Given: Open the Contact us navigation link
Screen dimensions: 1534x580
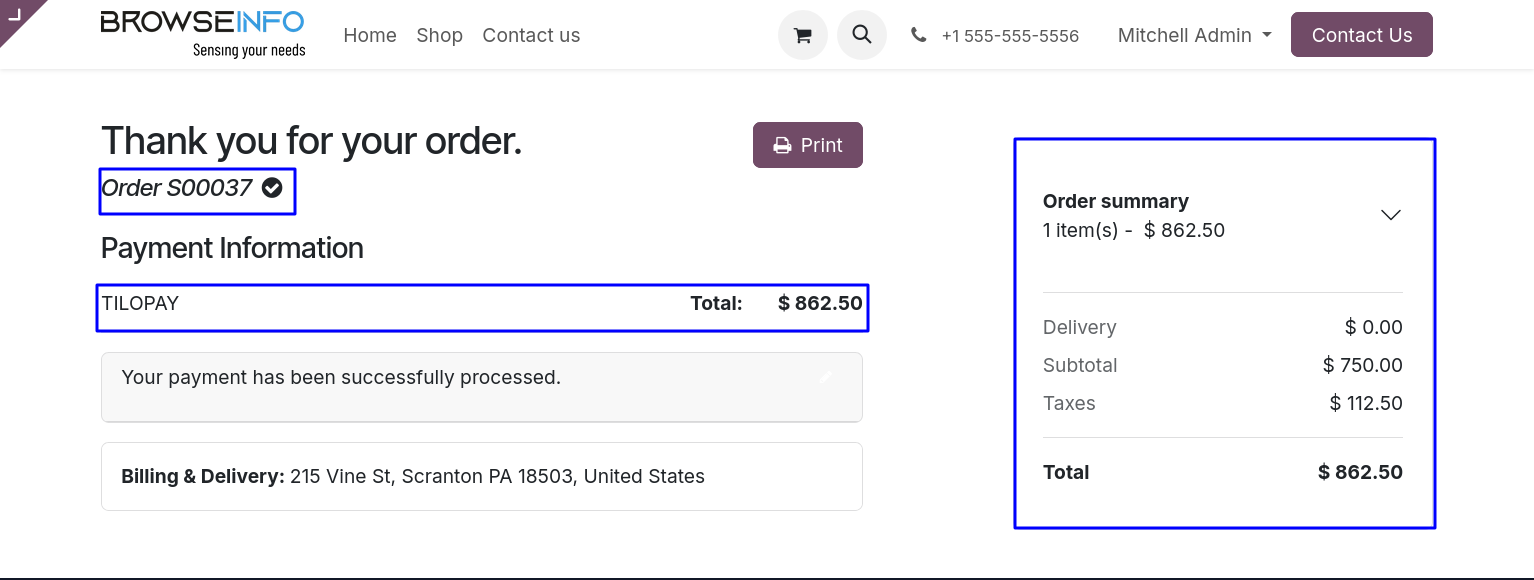Looking at the screenshot, I should pyautogui.click(x=531, y=35).
